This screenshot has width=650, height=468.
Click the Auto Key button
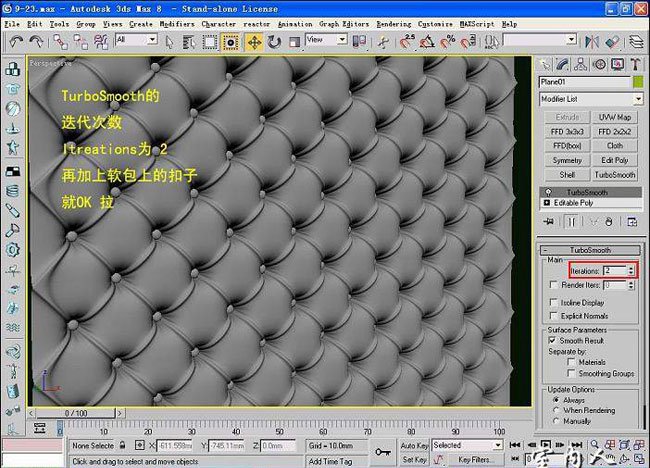pyautogui.click(x=414, y=446)
